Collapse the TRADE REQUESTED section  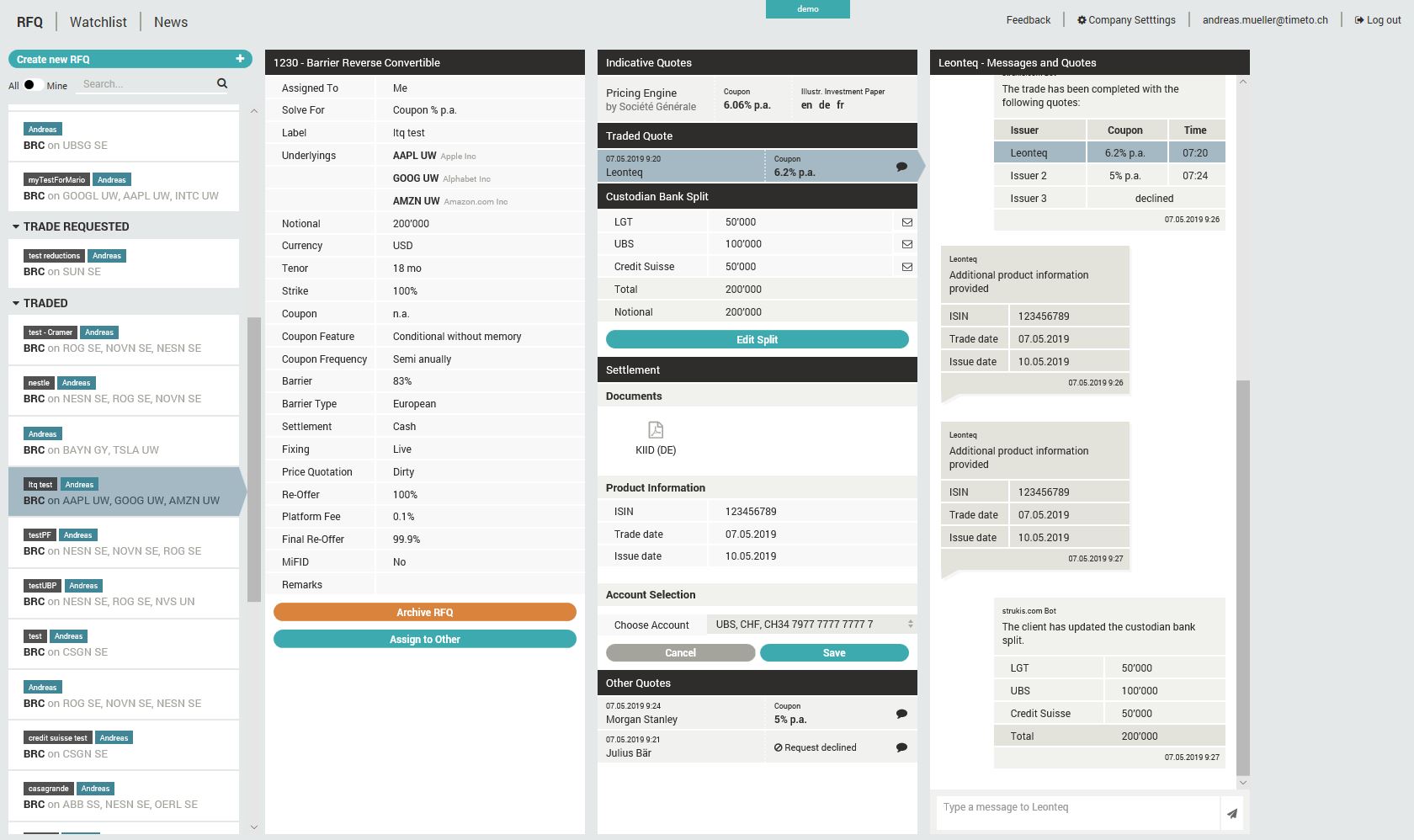coord(16,226)
